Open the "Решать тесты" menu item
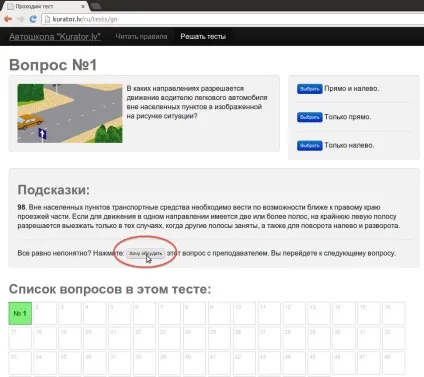424x377 pixels. tap(203, 36)
